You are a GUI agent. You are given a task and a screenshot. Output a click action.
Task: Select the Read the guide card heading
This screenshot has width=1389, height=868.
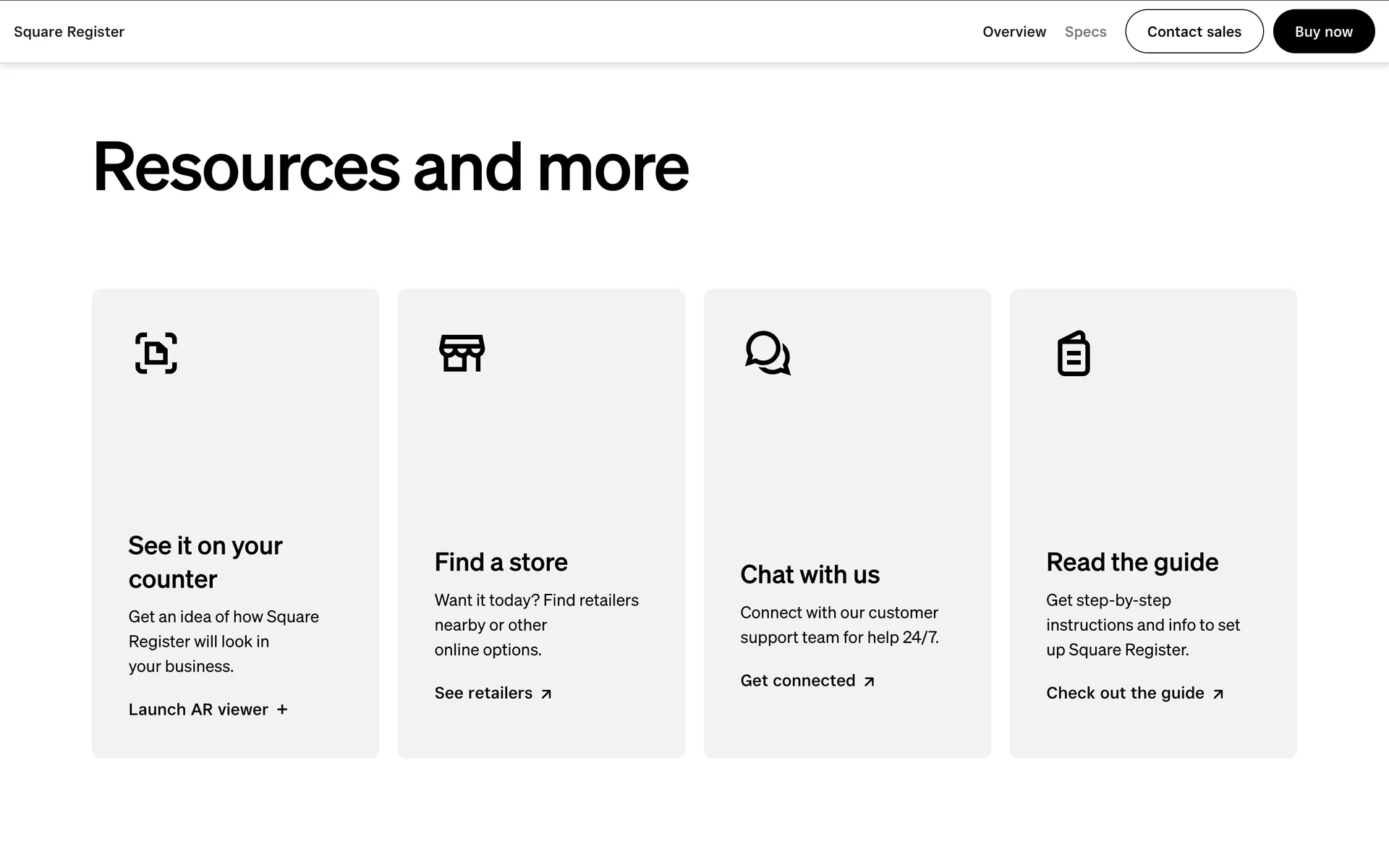coord(1132,562)
